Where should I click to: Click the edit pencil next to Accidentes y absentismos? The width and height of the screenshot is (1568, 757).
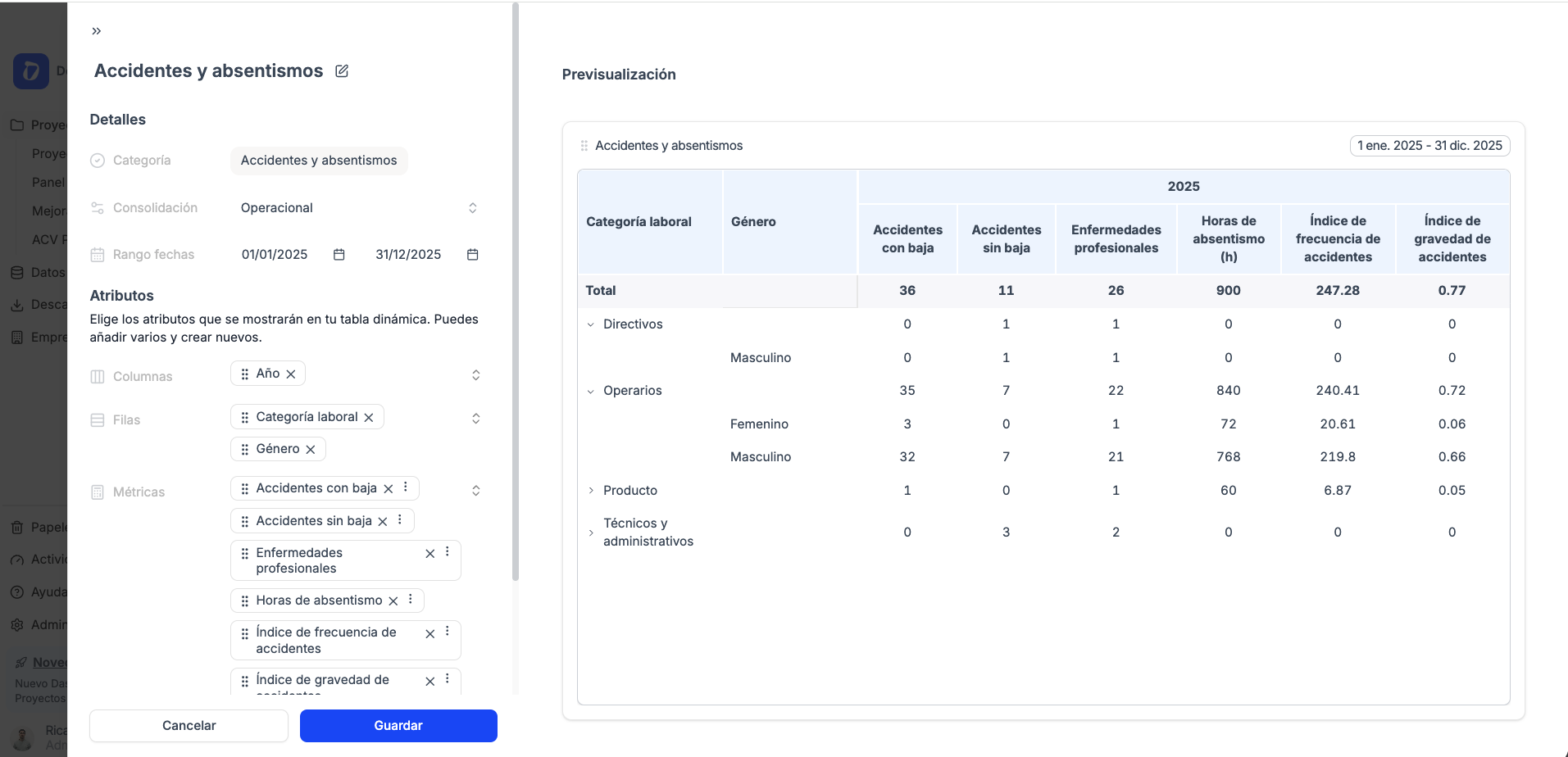(342, 70)
